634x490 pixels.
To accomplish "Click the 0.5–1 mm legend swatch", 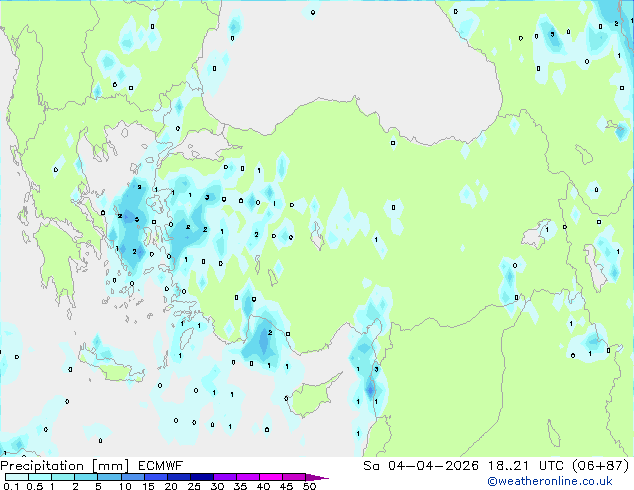I will click(x=40, y=477).
